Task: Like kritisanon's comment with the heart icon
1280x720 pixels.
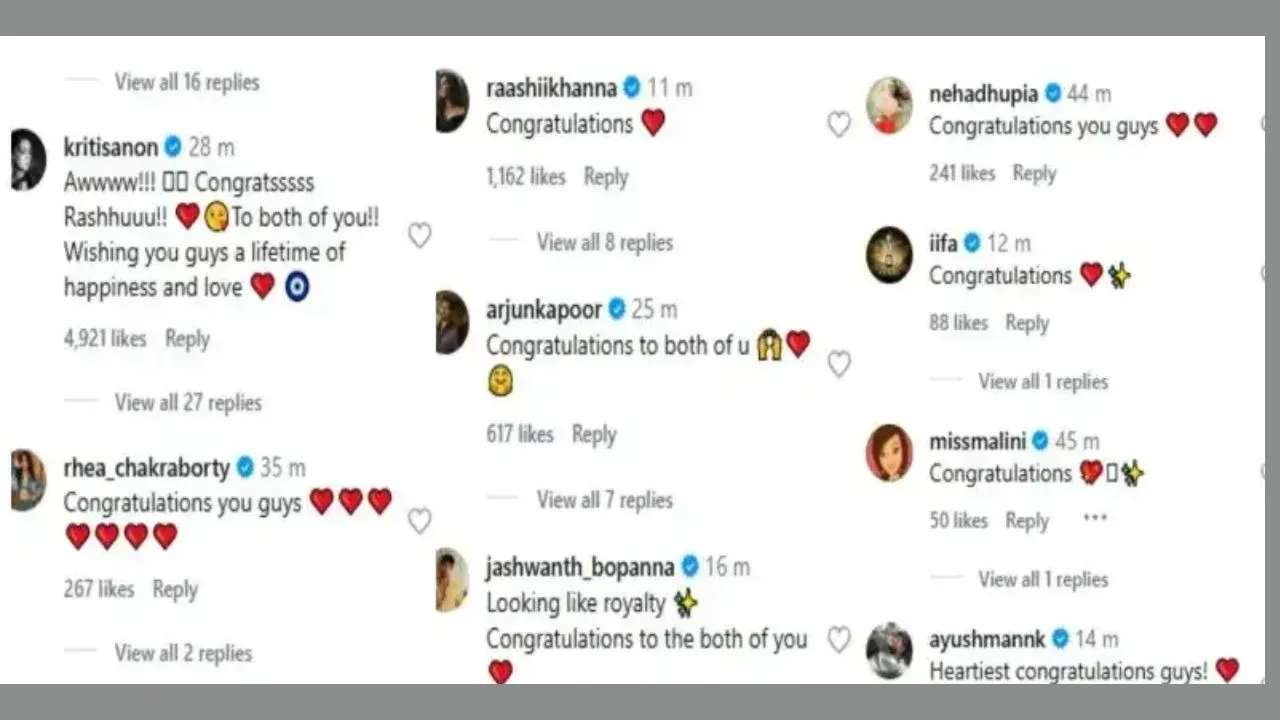Action: tap(420, 235)
